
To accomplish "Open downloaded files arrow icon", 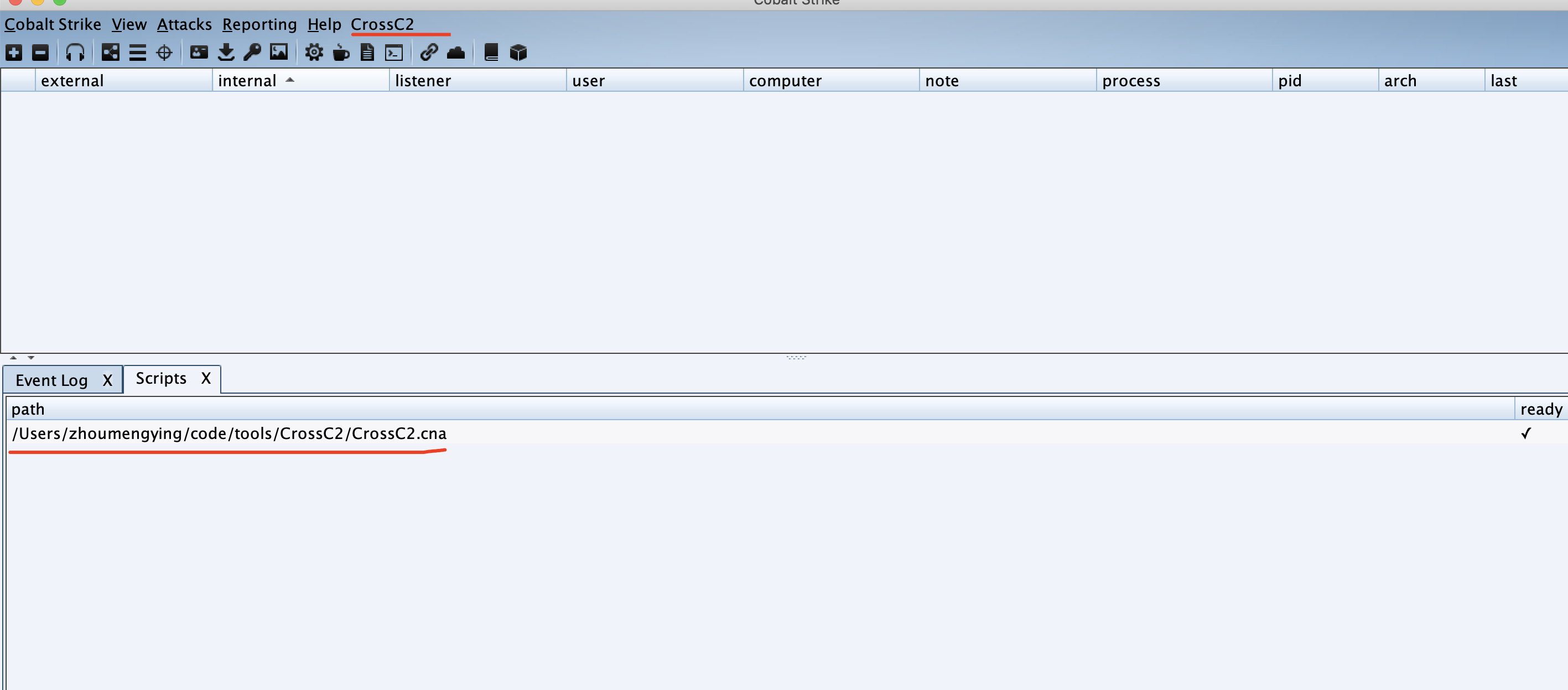I will pos(226,53).
